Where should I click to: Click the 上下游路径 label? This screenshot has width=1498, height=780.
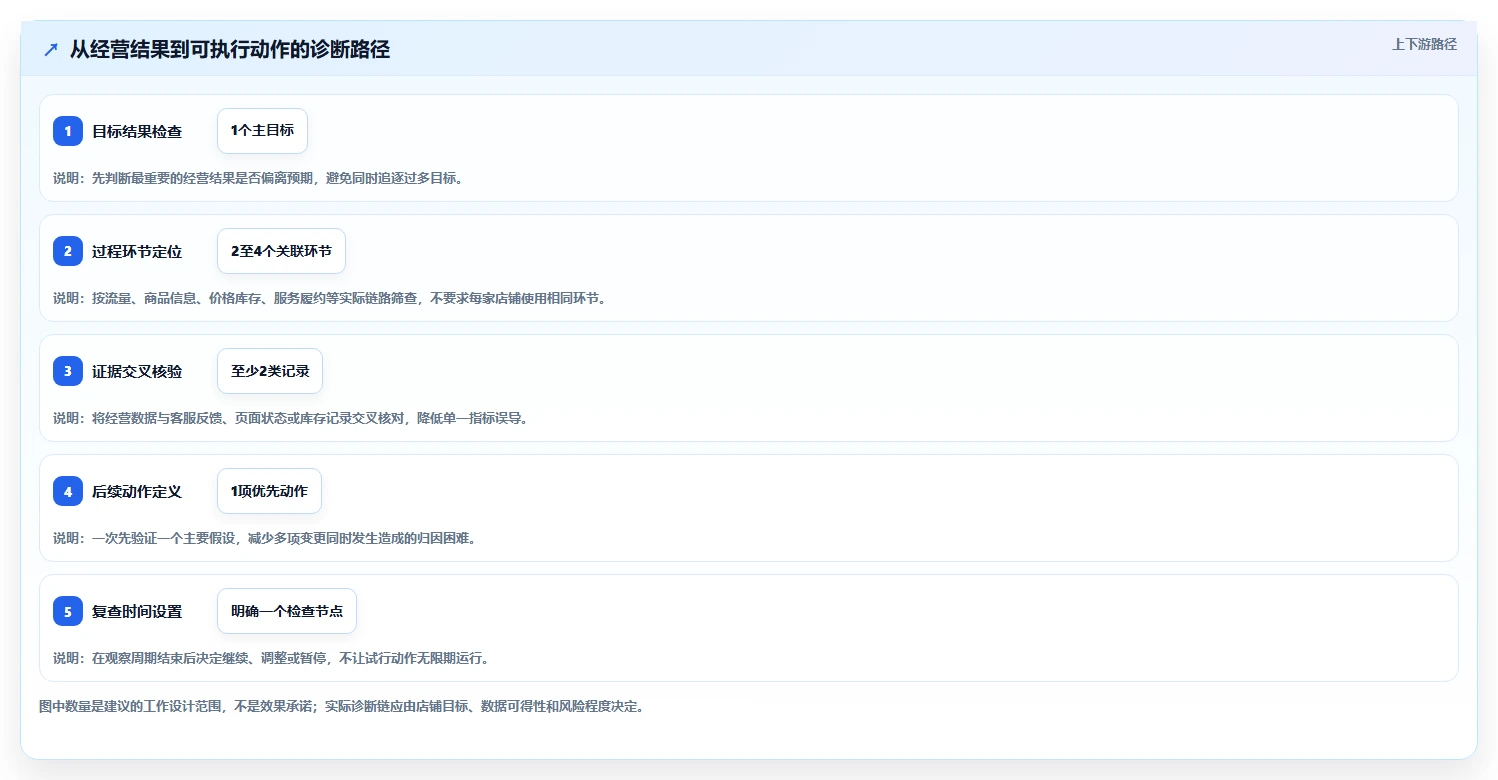coord(1424,44)
